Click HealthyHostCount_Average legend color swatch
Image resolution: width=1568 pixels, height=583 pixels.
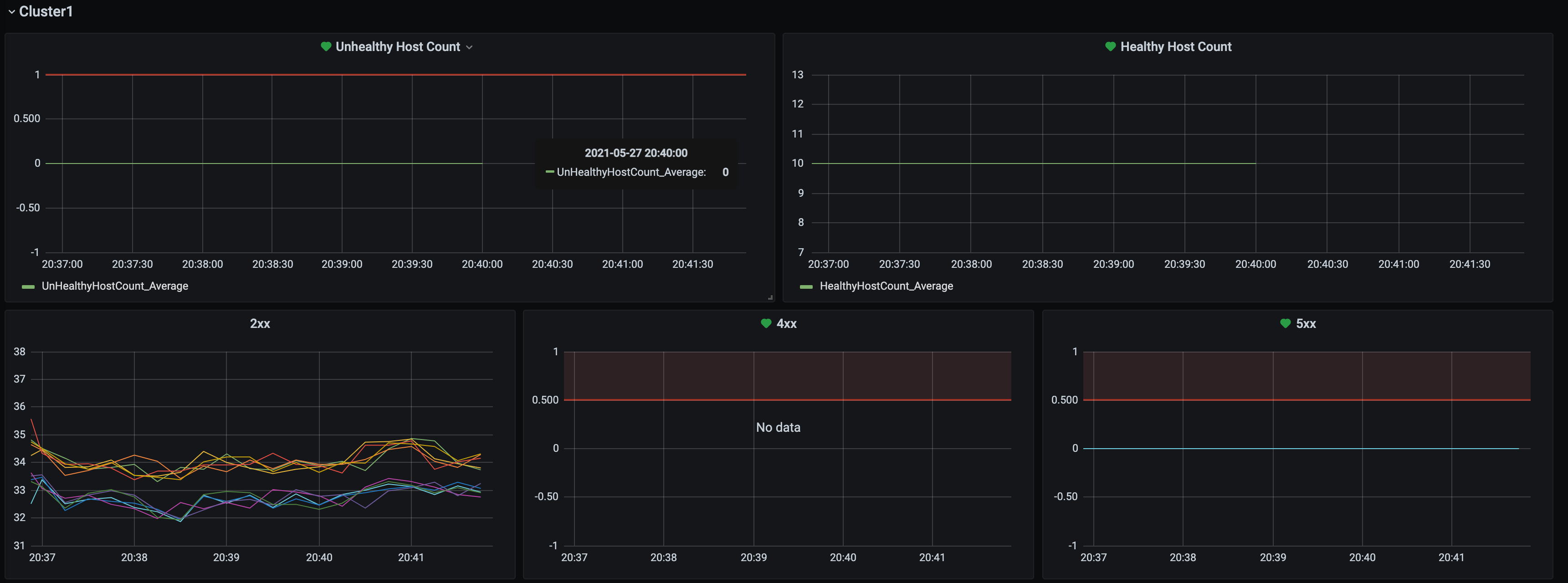tap(806, 286)
